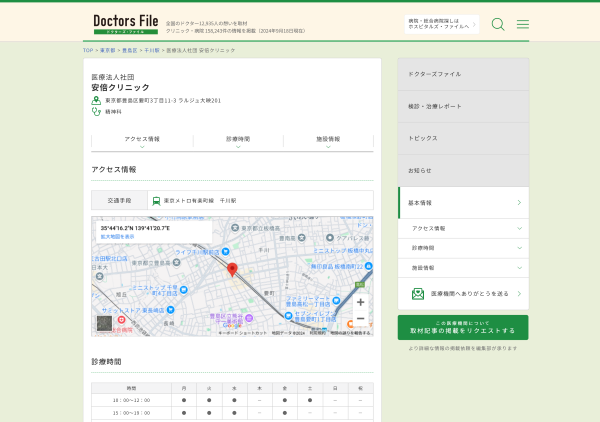Click the 交通手段 label cell
The height and width of the screenshot is (422, 600).
pos(119,200)
